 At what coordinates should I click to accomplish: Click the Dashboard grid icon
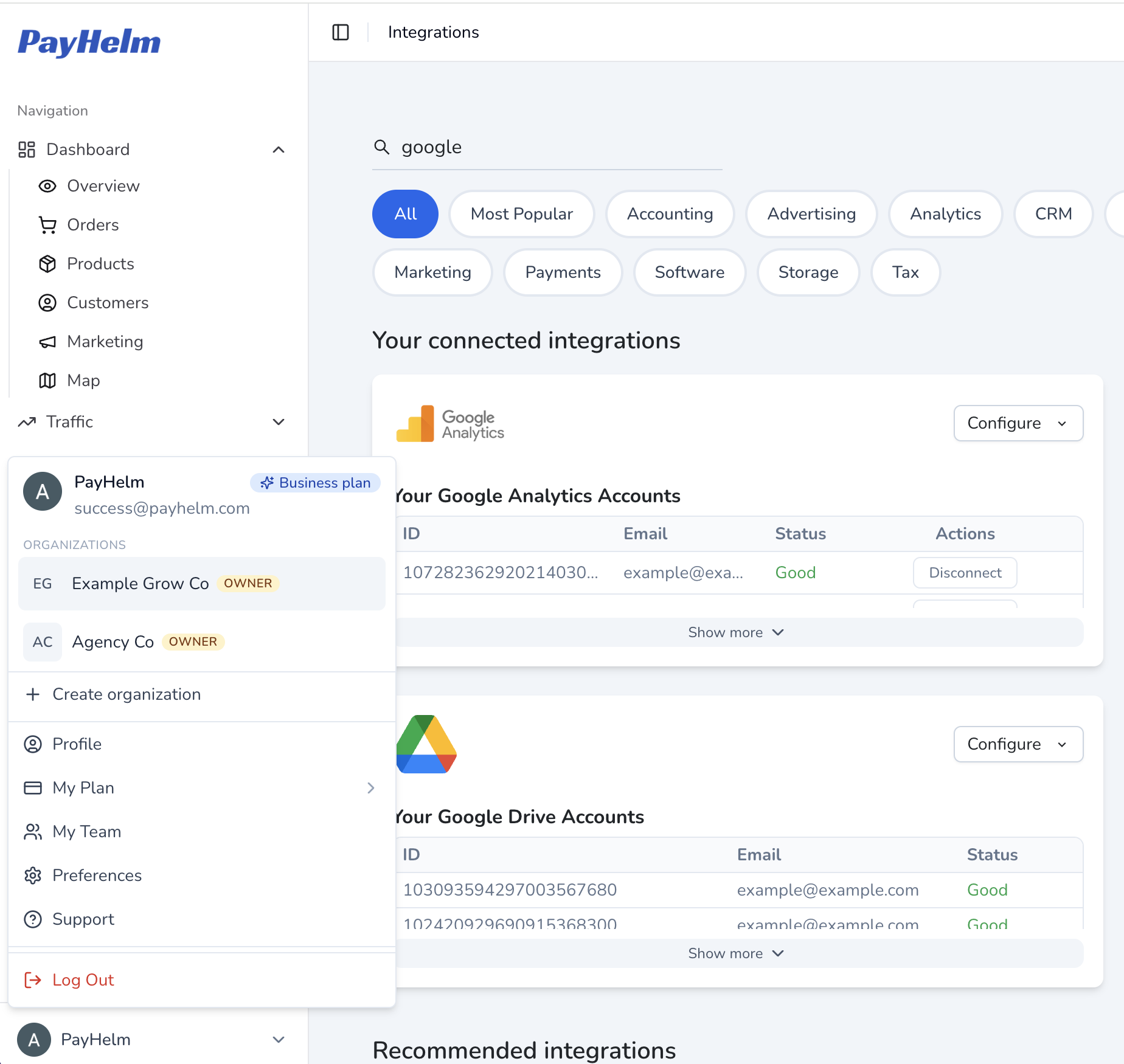coord(26,150)
